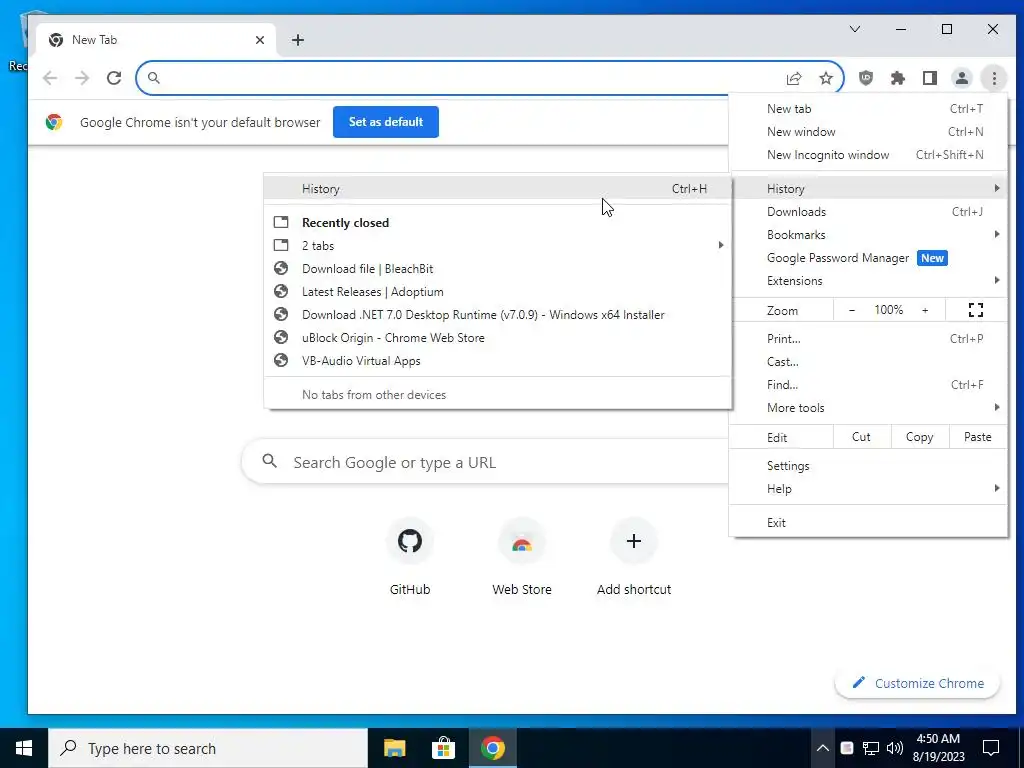
Task: Close the New Tab tab
Action: click(260, 40)
